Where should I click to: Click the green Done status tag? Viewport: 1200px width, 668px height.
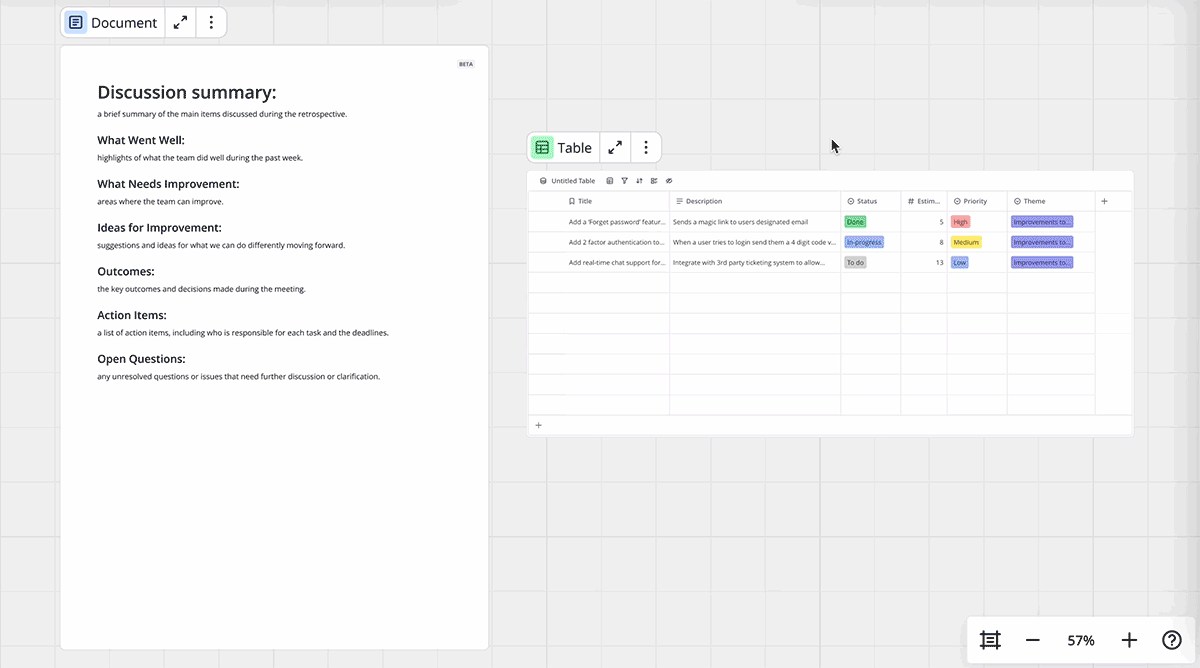(855, 222)
